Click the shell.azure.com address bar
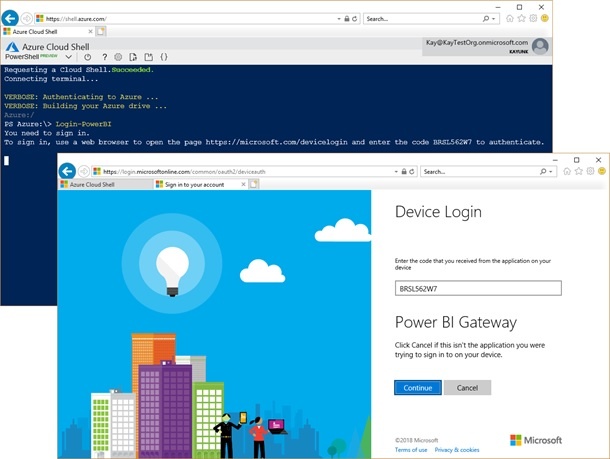The image size is (610, 459). click(x=187, y=19)
